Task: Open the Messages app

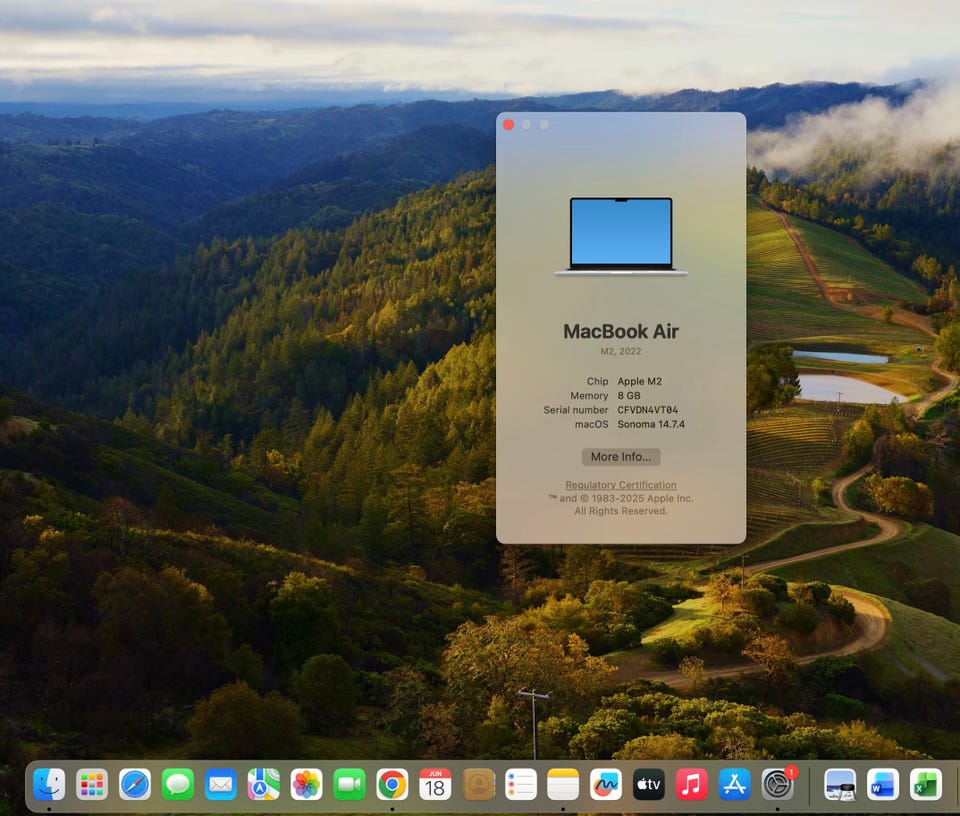Action: tap(178, 784)
